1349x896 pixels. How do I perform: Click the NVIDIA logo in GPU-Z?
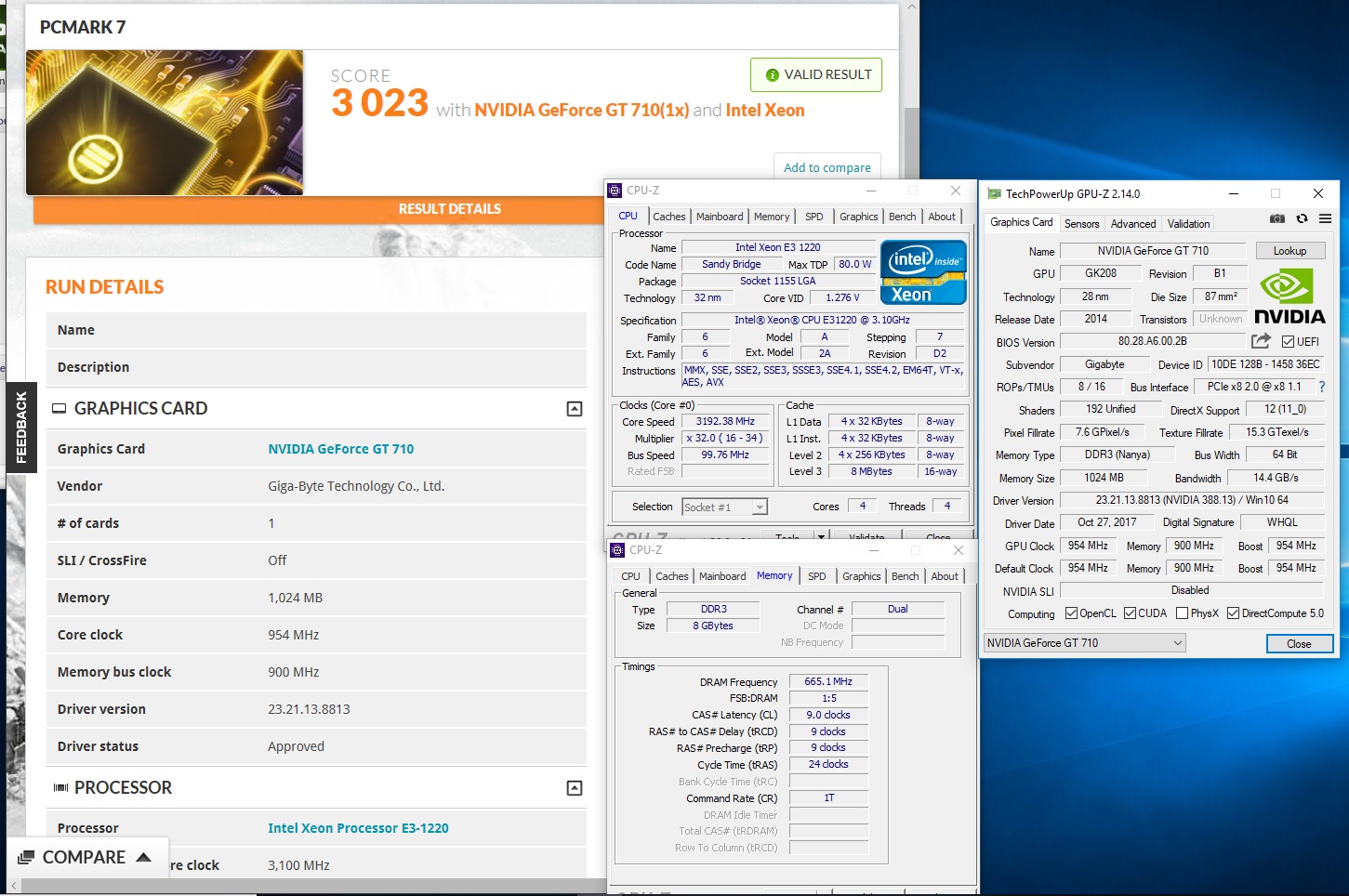click(1289, 296)
